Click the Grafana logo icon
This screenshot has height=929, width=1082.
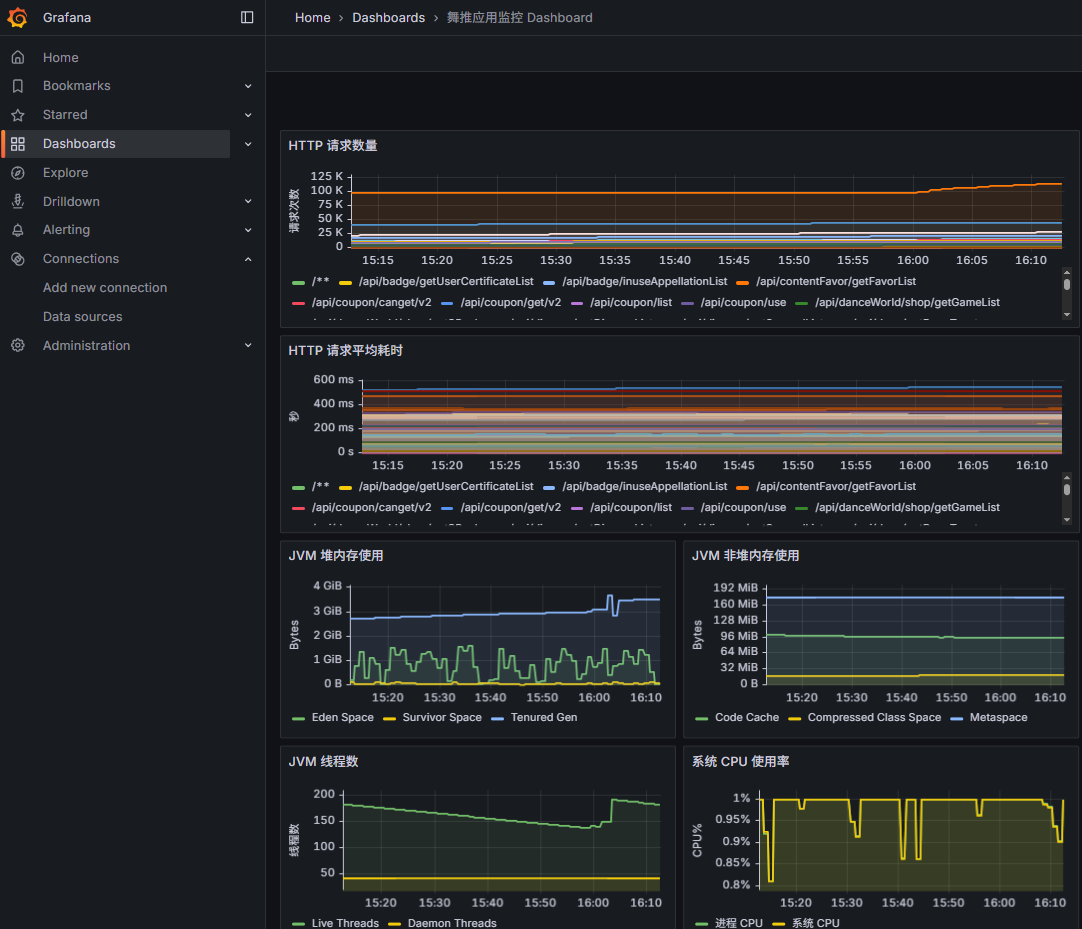click(x=18, y=17)
